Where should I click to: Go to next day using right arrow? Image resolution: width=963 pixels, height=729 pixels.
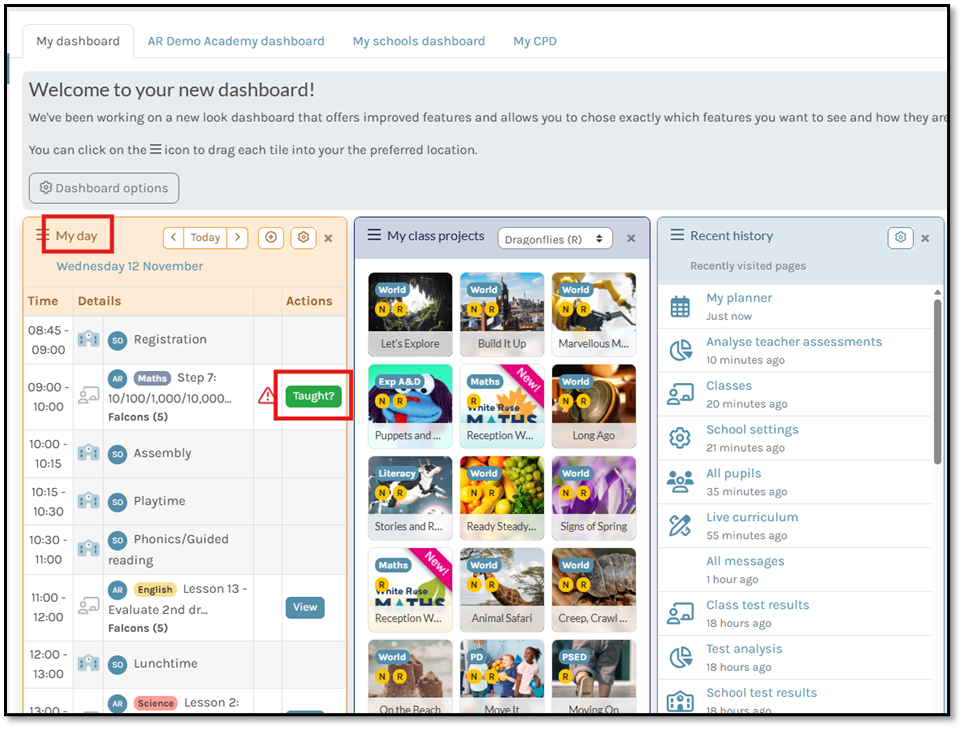coord(237,237)
